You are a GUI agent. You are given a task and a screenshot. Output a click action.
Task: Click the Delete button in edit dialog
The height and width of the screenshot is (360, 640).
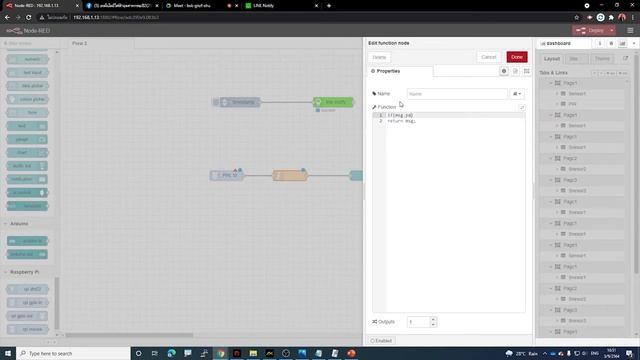coord(379,57)
